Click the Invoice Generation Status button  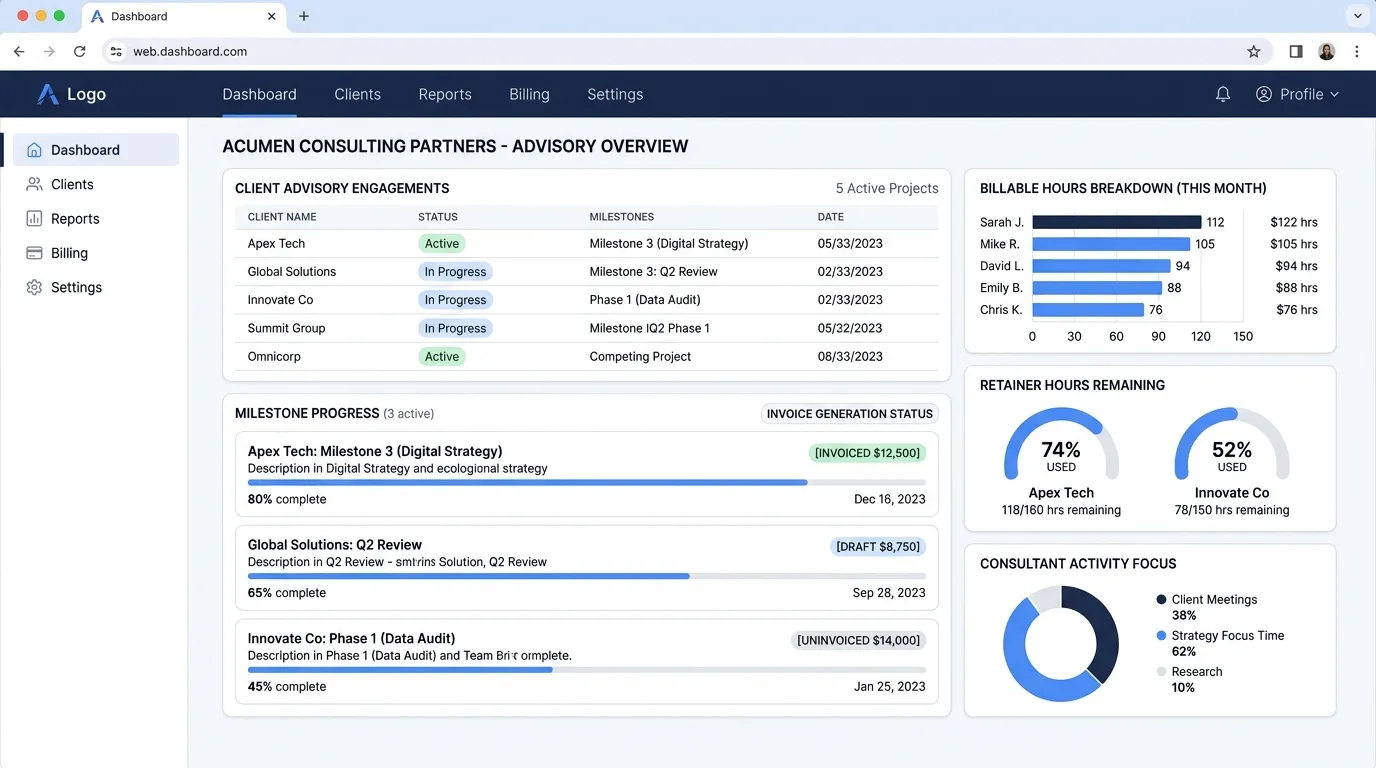pyautogui.click(x=850, y=413)
